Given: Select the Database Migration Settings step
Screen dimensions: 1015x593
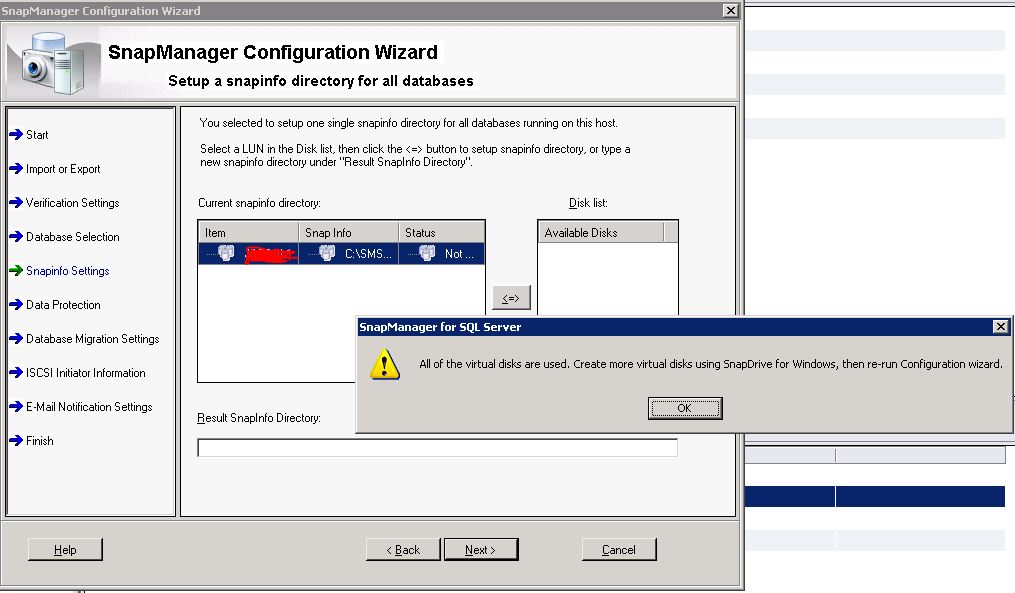Looking at the screenshot, I should point(93,339).
